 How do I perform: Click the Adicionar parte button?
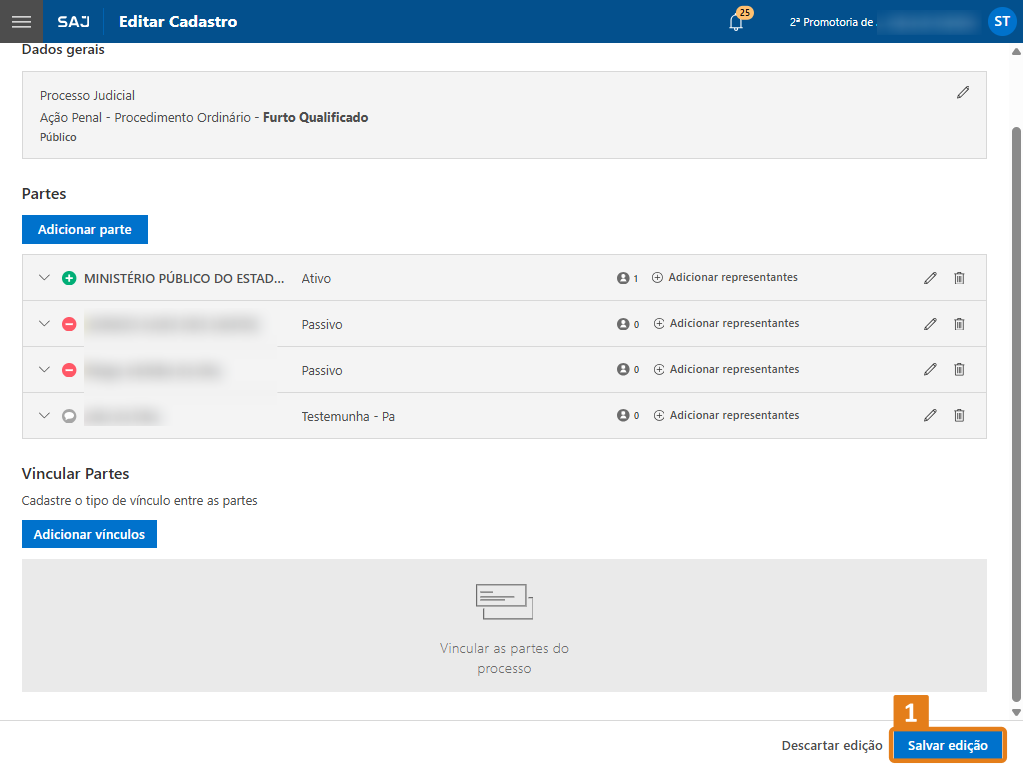pyautogui.click(x=84, y=229)
